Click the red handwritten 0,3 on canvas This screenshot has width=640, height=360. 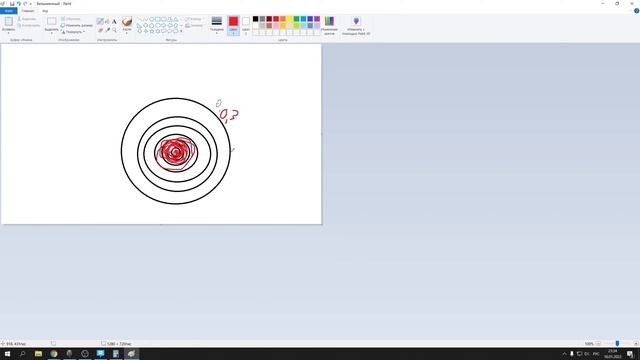[229, 116]
